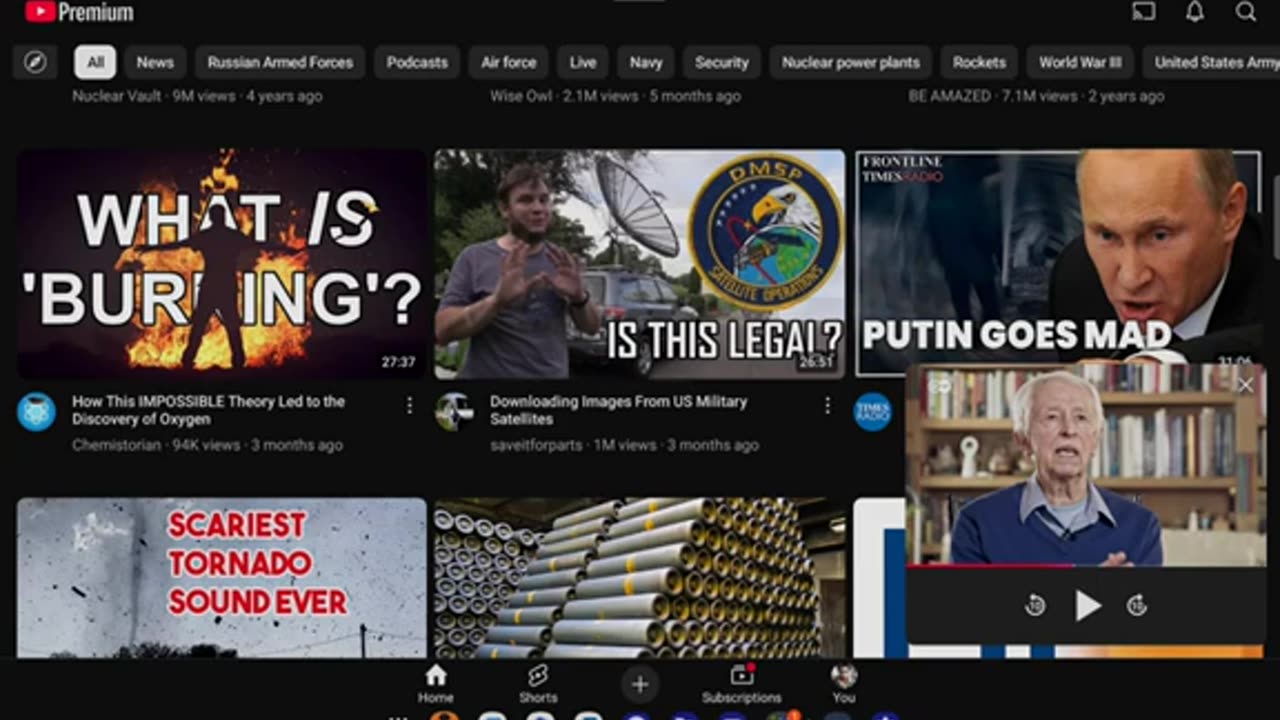Expand the miniplayer from its top-left icon
Viewport: 1280px width, 720px height.
pyautogui.click(x=939, y=385)
